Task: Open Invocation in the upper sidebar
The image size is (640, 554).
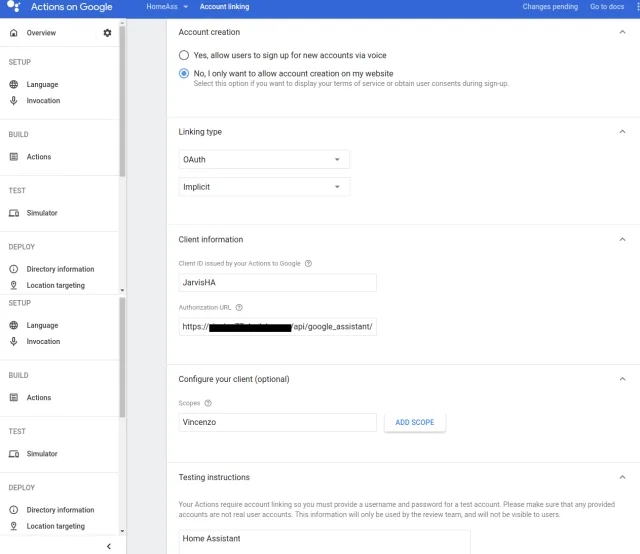Action: click(43, 100)
